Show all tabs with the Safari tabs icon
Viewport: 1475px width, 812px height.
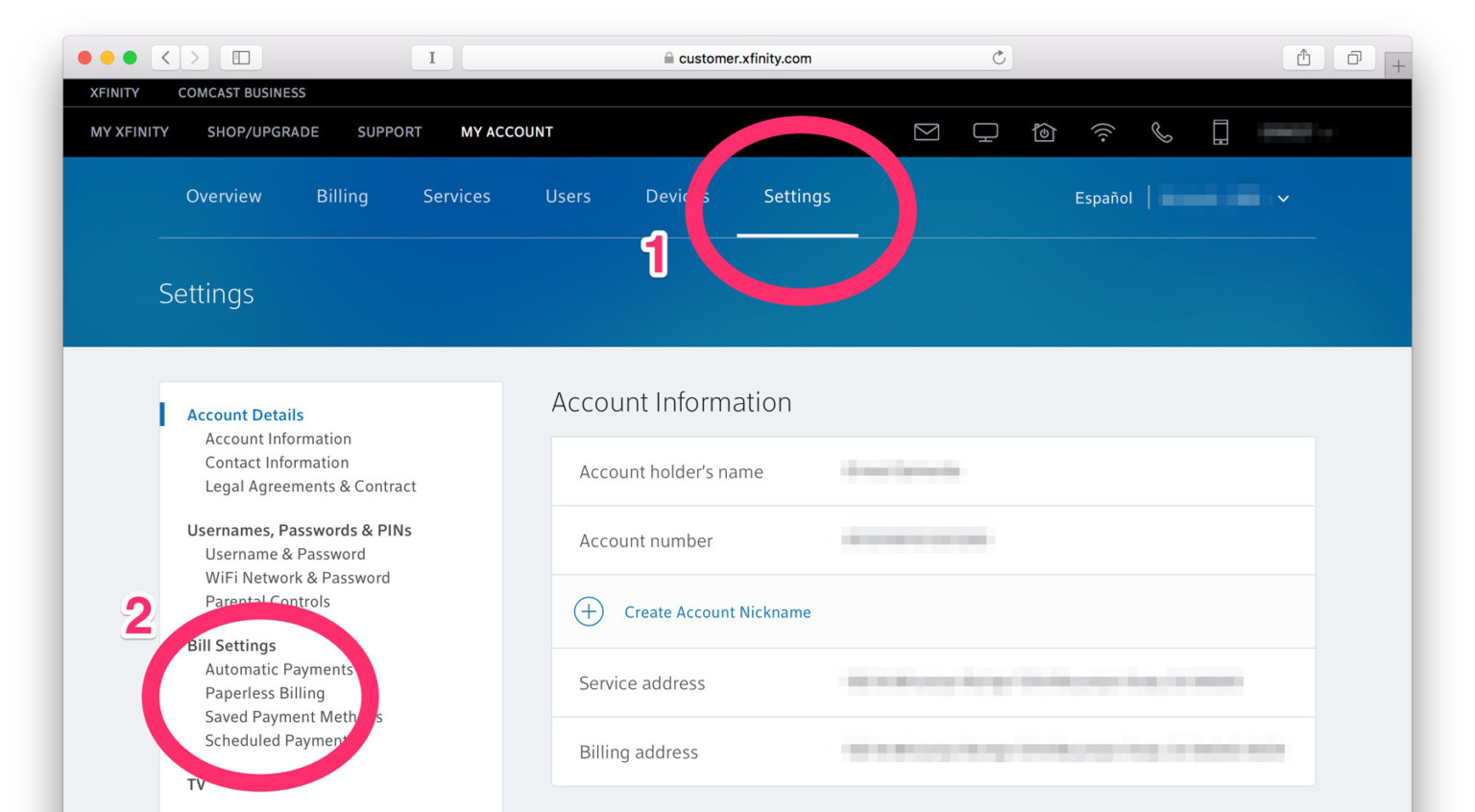[1354, 57]
